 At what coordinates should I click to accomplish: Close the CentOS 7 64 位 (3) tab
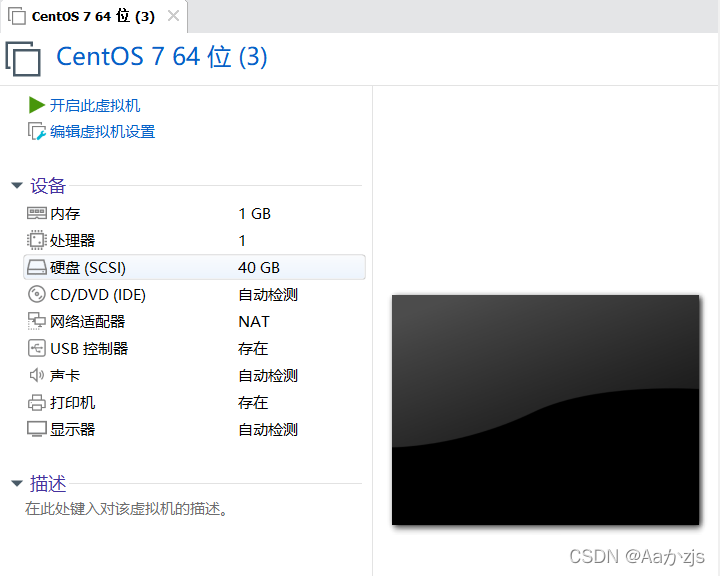pyautogui.click(x=174, y=16)
